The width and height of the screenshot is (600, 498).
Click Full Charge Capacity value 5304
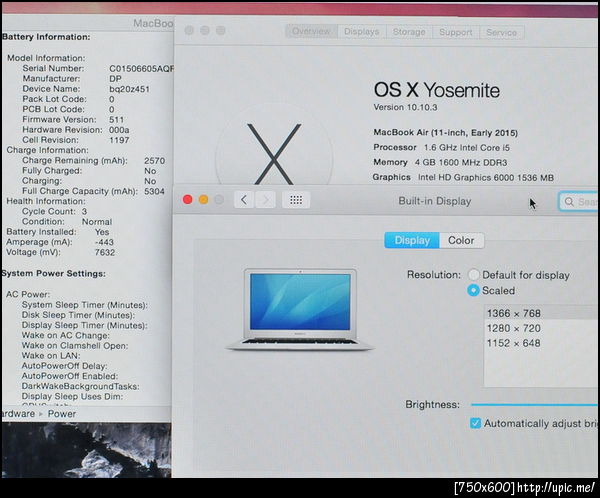pyautogui.click(x=154, y=191)
